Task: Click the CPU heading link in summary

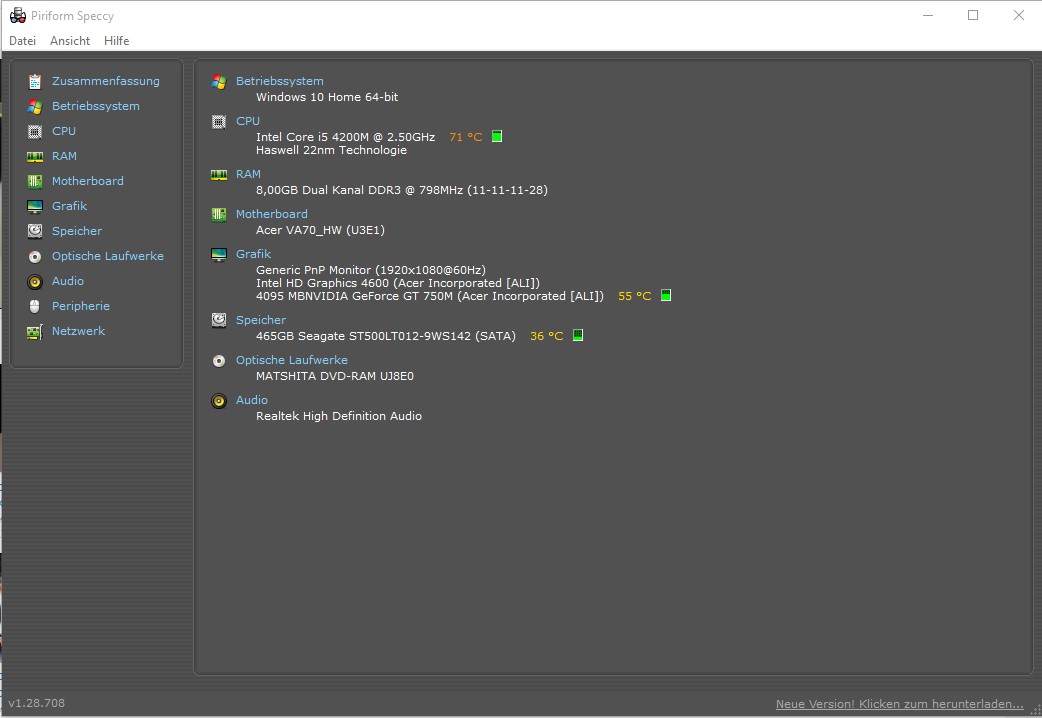Action: coord(248,121)
